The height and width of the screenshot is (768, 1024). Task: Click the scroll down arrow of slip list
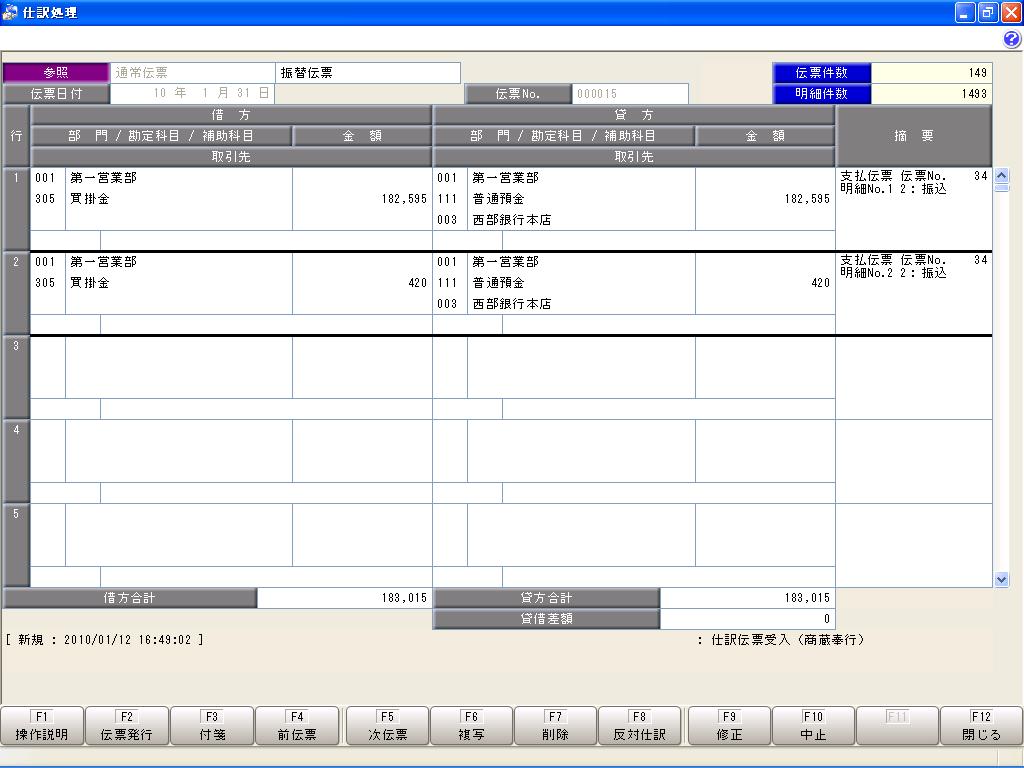(1002, 579)
